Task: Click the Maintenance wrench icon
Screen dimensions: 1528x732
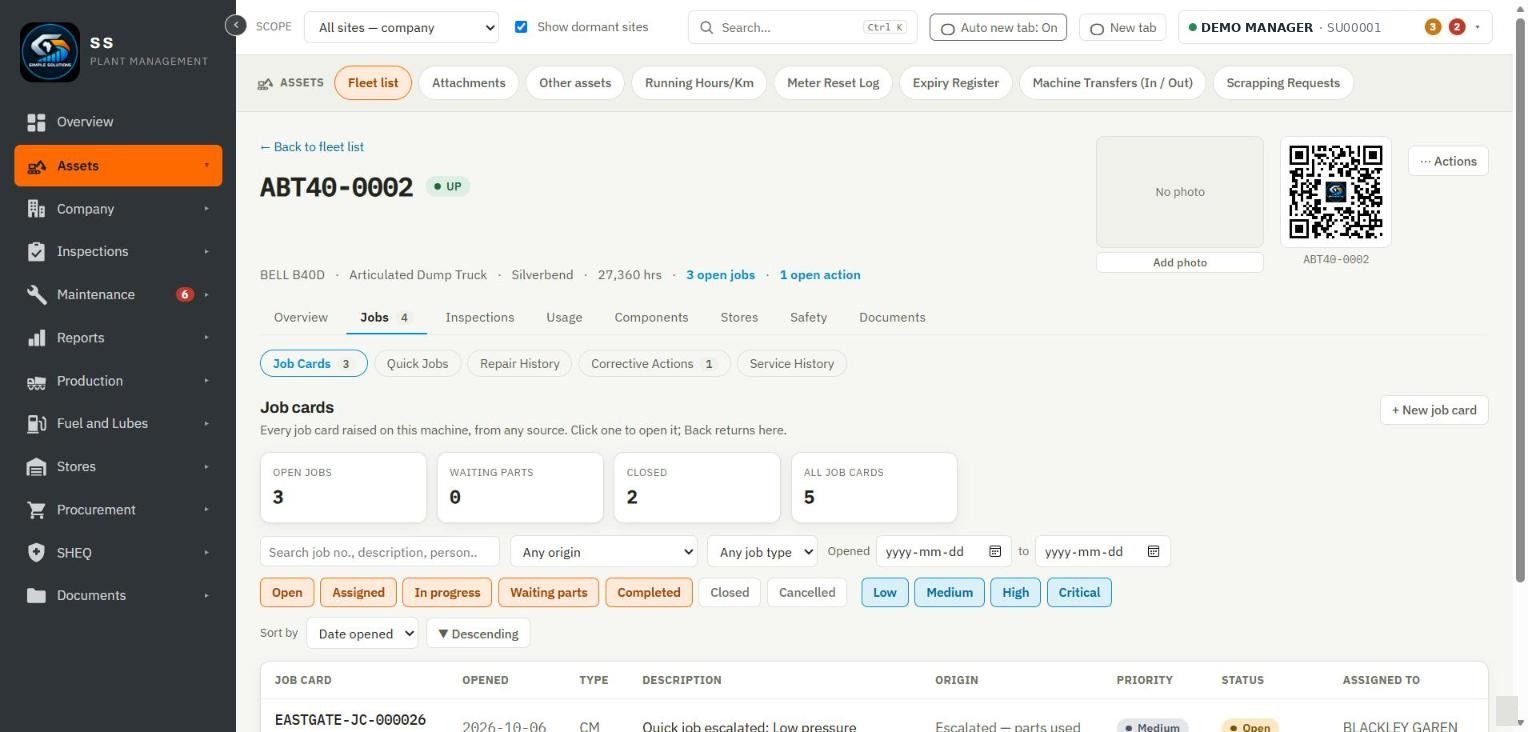Action: [37, 295]
